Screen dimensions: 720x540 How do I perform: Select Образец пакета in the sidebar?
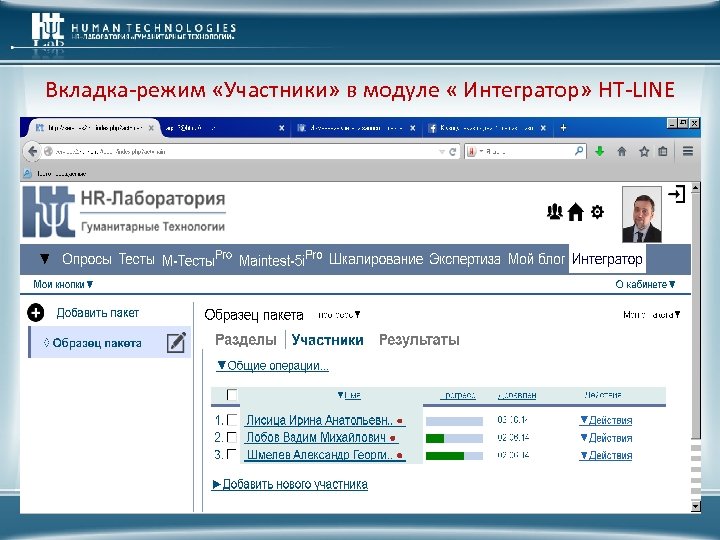(x=97, y=343)
